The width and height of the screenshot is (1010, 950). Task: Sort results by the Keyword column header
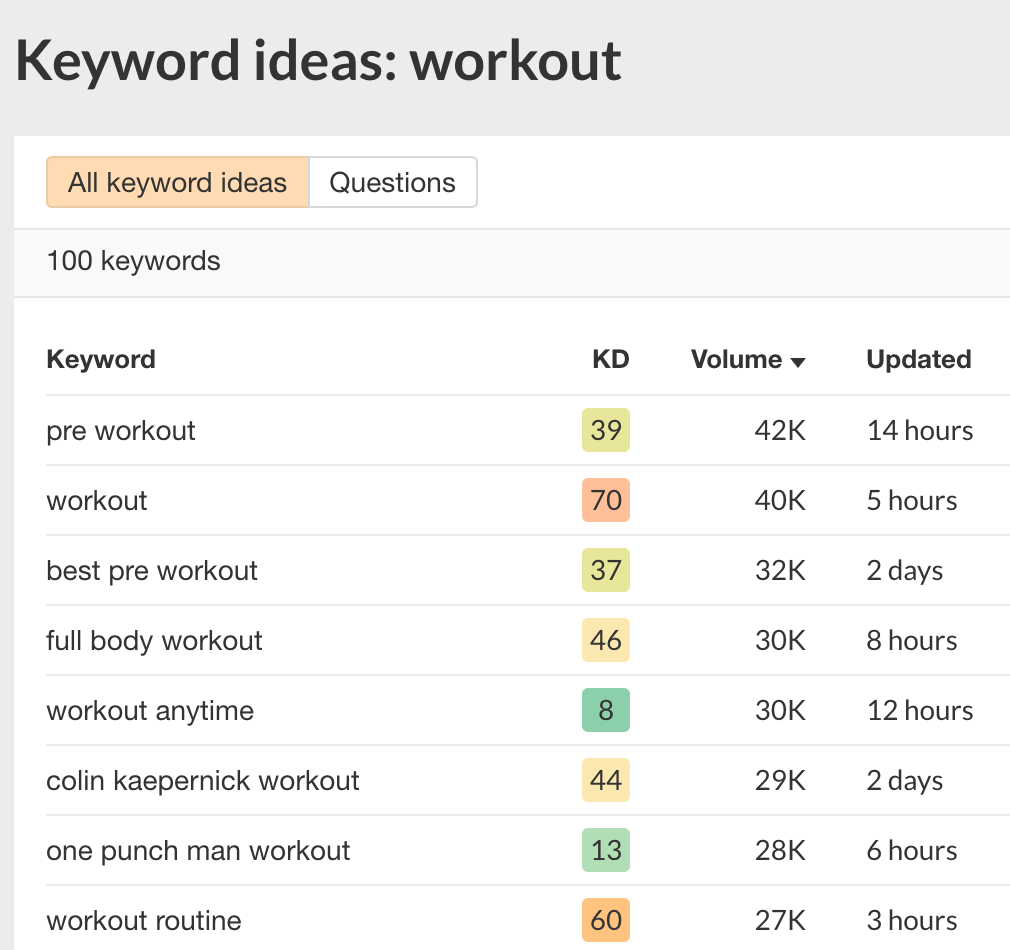pos(100,360)
